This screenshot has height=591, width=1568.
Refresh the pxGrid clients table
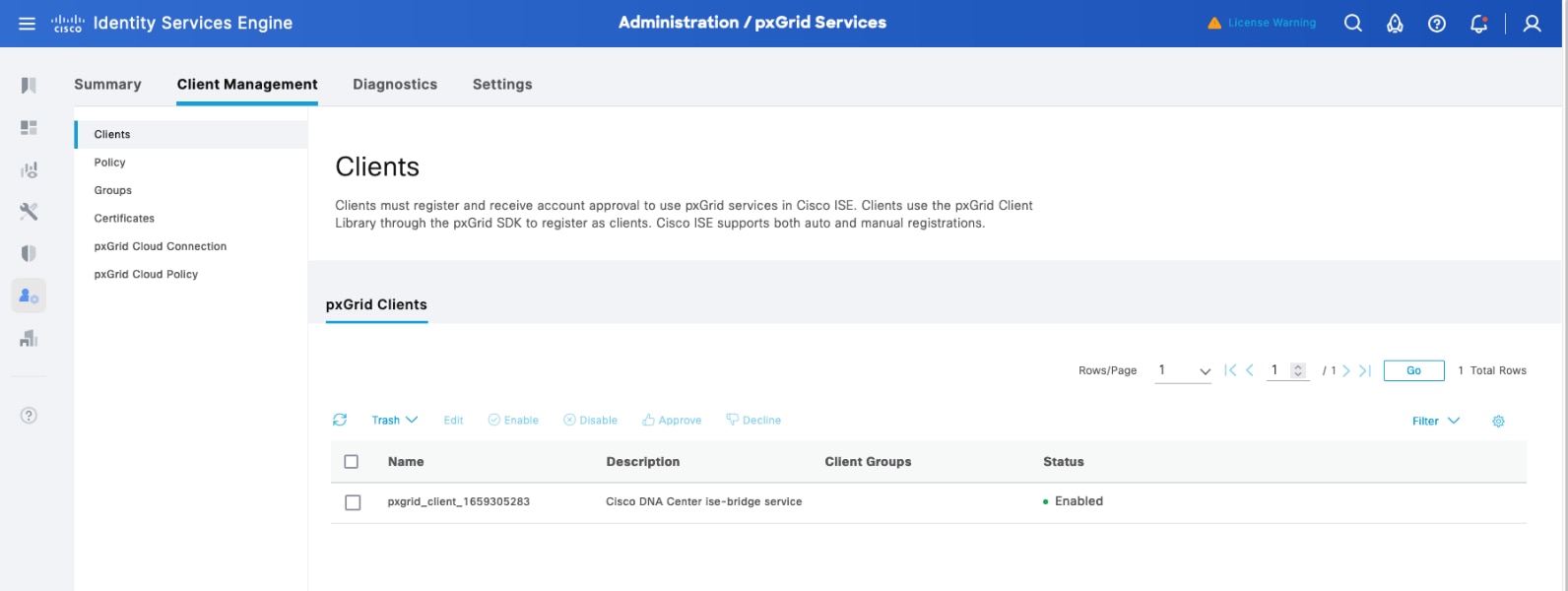[340, 420]
